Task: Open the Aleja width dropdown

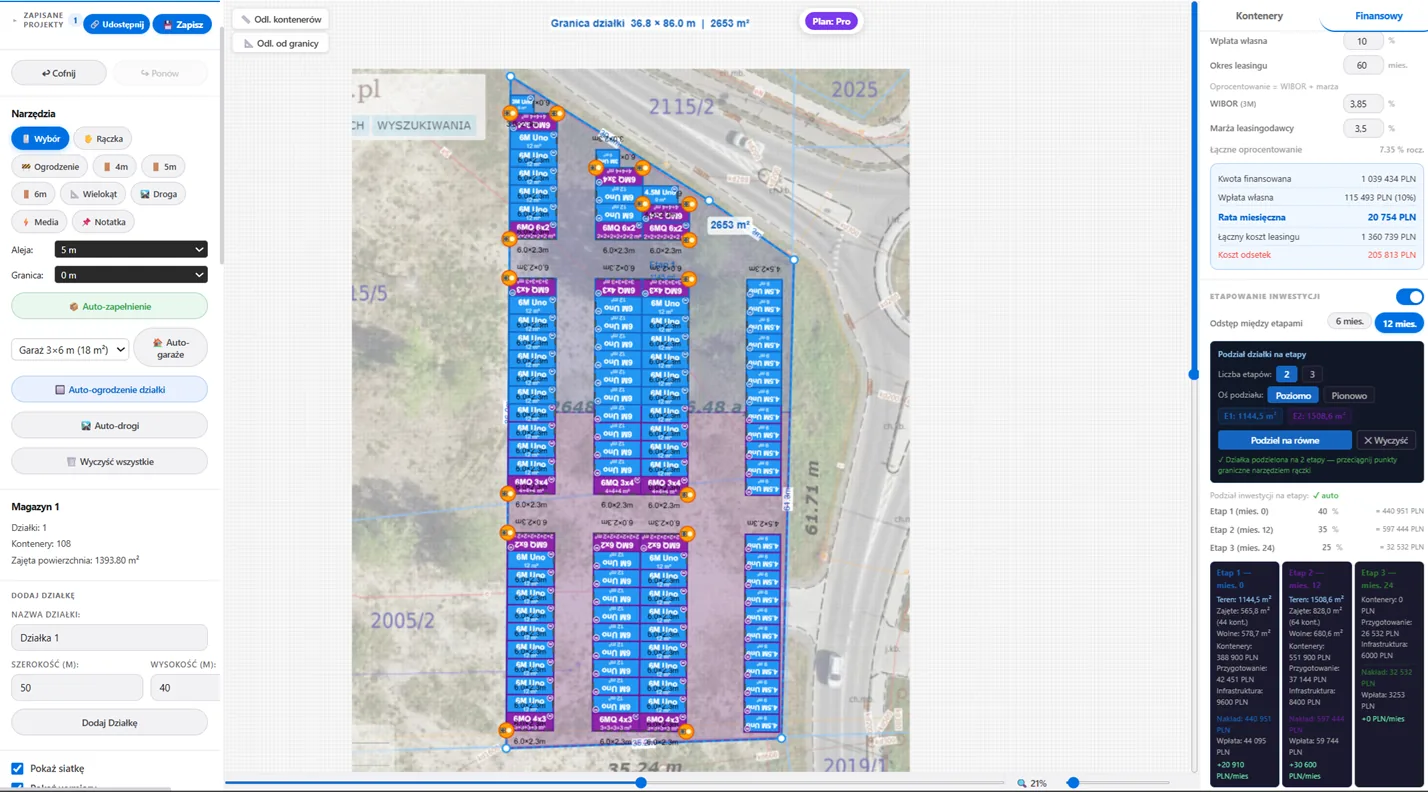Action: [131, 250]
